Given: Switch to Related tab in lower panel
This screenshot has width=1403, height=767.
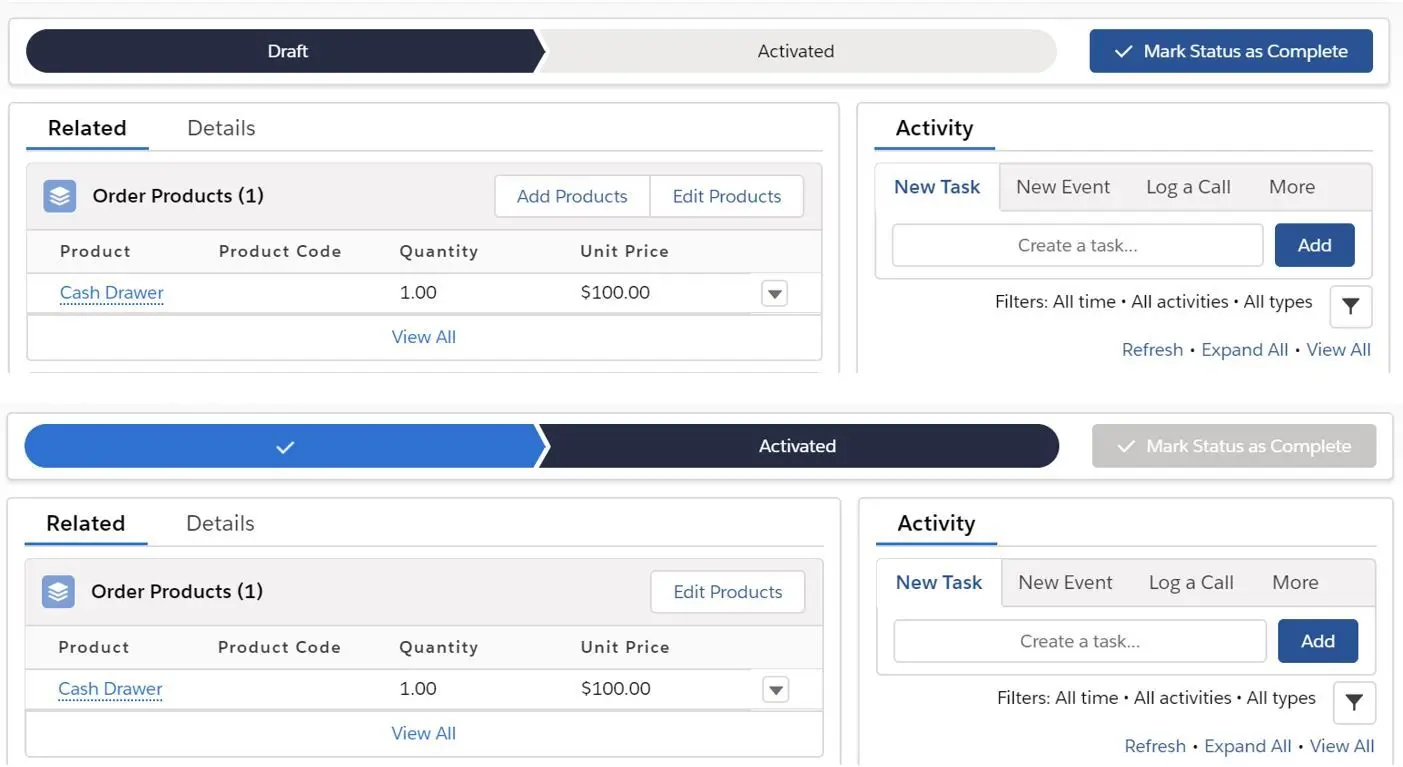Looking at the screenshot, I should (85, 523).
